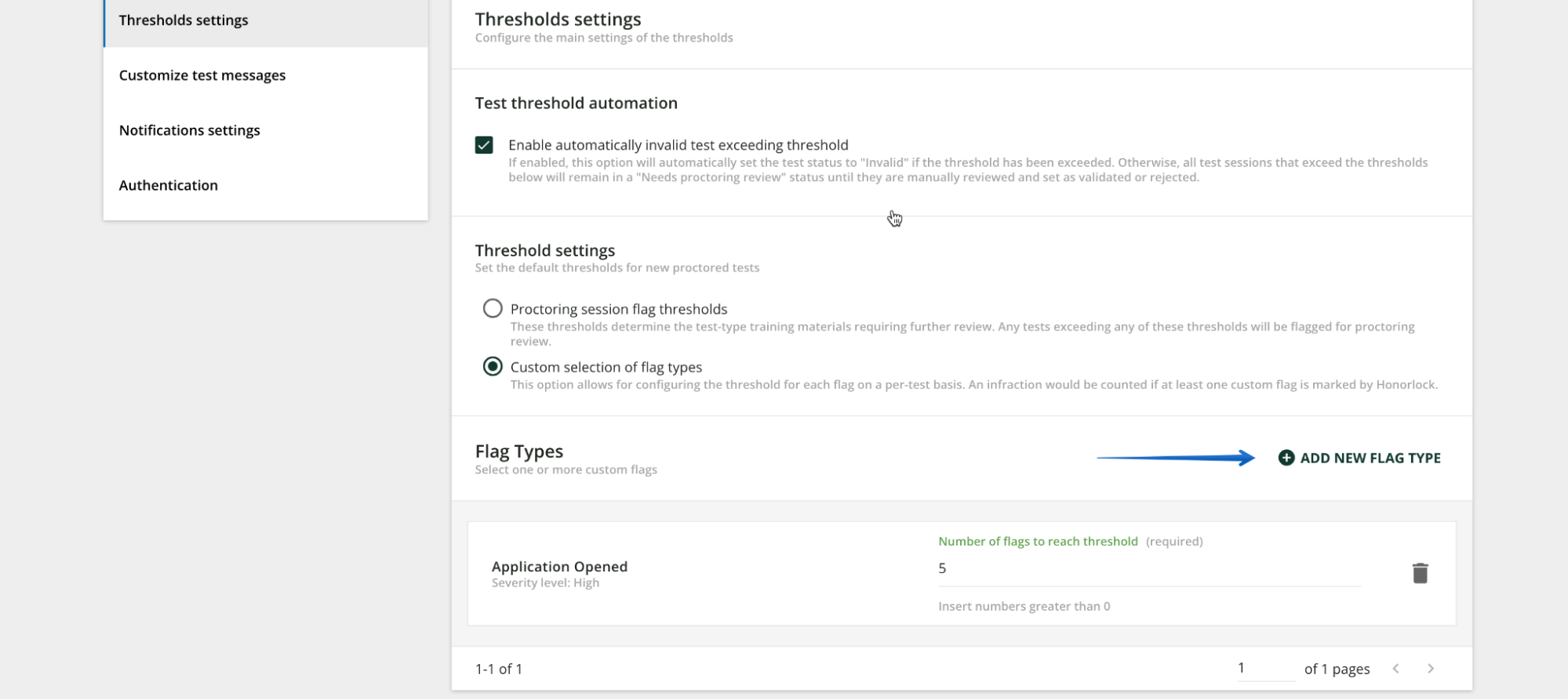Click the Flag Types heading

point(519,452)
